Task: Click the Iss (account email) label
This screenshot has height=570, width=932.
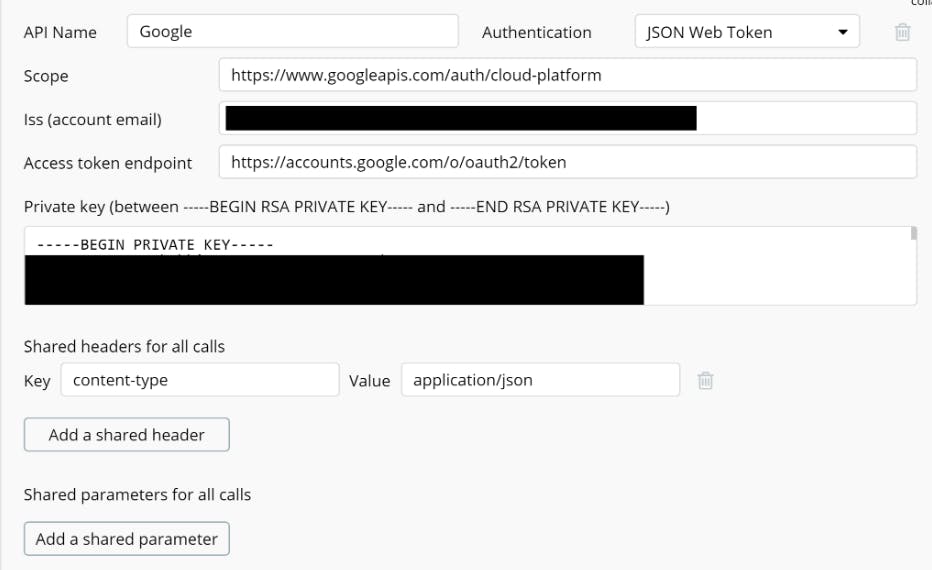Action: point(92,119)
